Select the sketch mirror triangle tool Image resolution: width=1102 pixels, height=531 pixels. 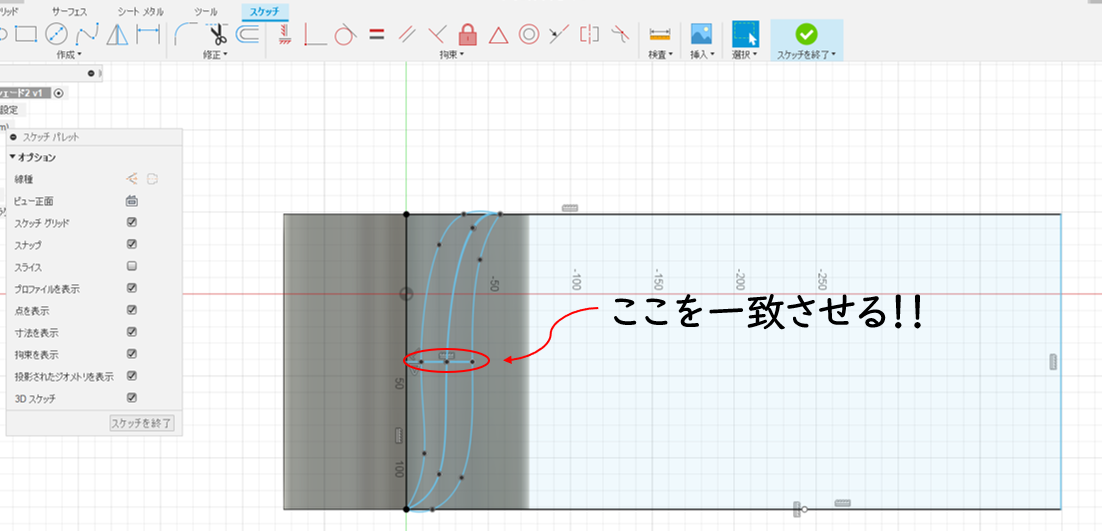[x=118, y=34]
